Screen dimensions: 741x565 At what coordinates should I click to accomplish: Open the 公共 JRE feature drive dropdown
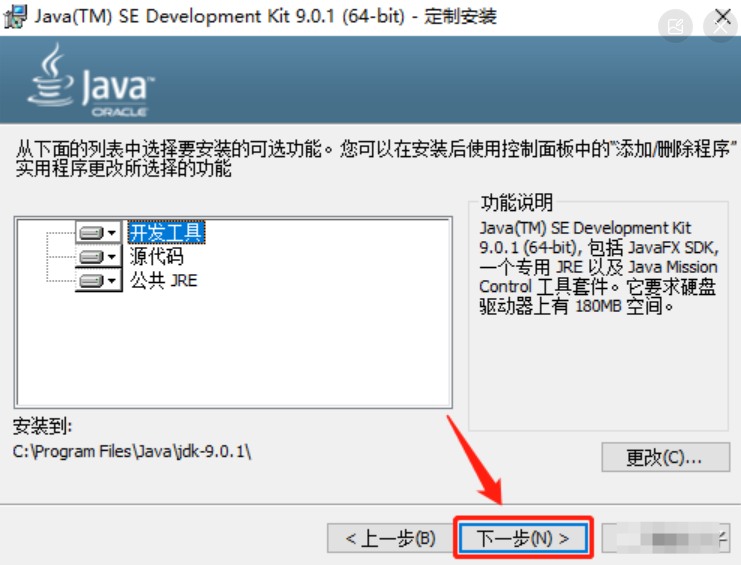pyautogui.click(x=98, y=281)
